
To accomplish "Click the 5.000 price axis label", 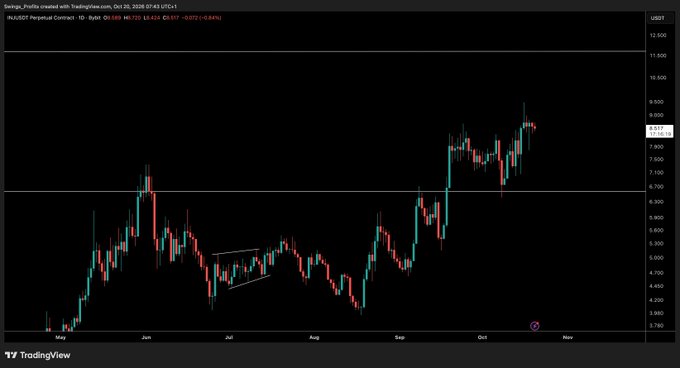I will pyautogui.click(x=656, y=257).
